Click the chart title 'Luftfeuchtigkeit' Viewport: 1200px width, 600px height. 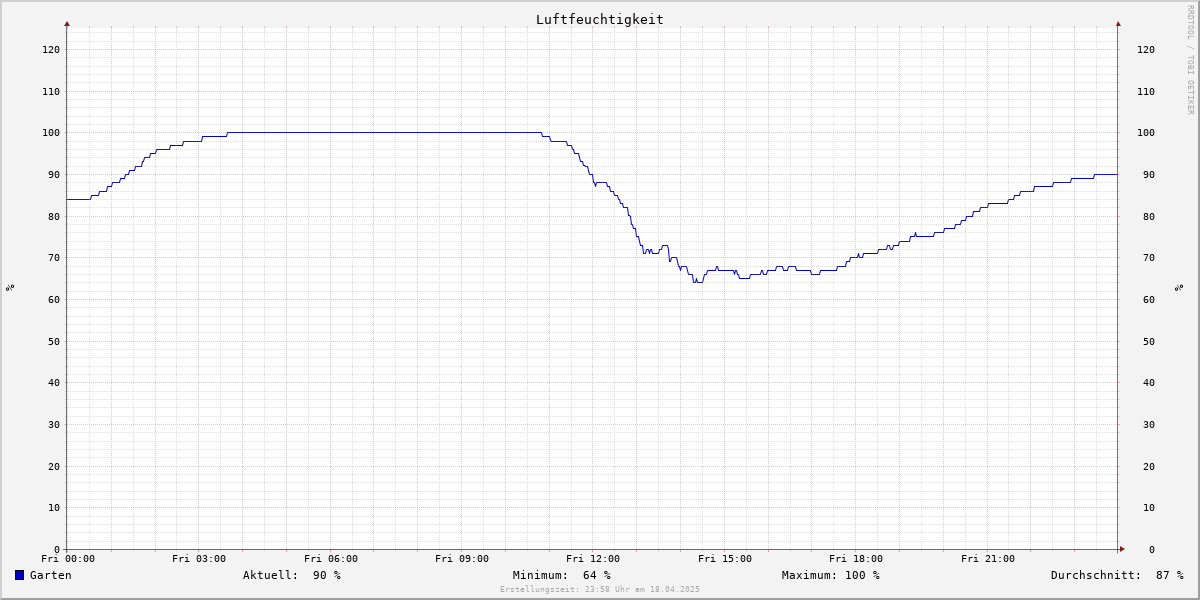(599, 19)
